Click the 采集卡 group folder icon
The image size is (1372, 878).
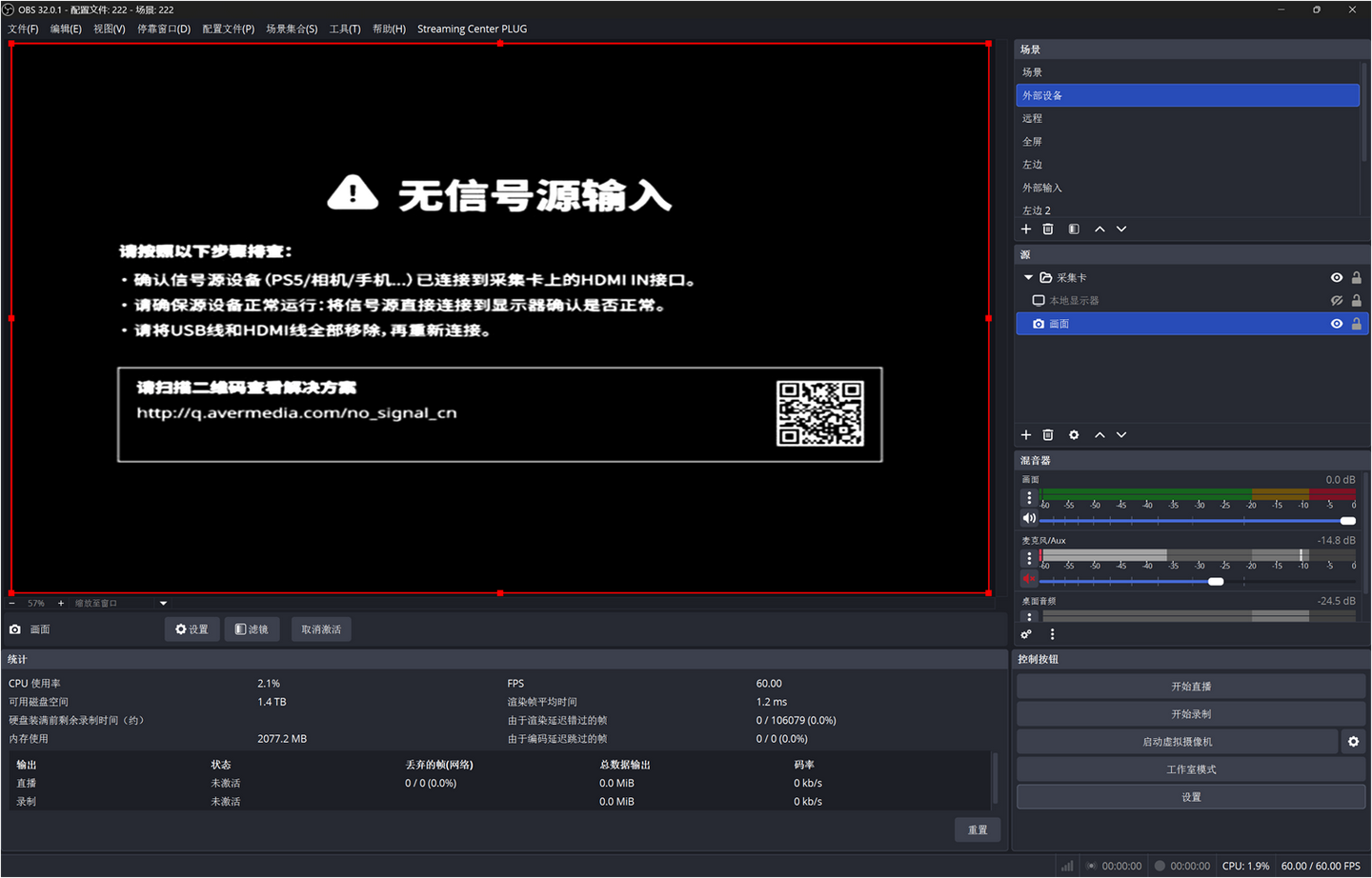pyautogui.click(x=1045, y=278)
